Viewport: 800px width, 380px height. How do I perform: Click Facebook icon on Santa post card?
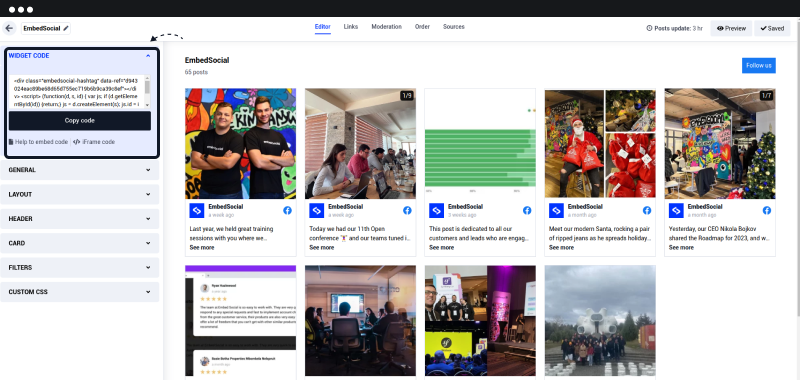[646, 210]
